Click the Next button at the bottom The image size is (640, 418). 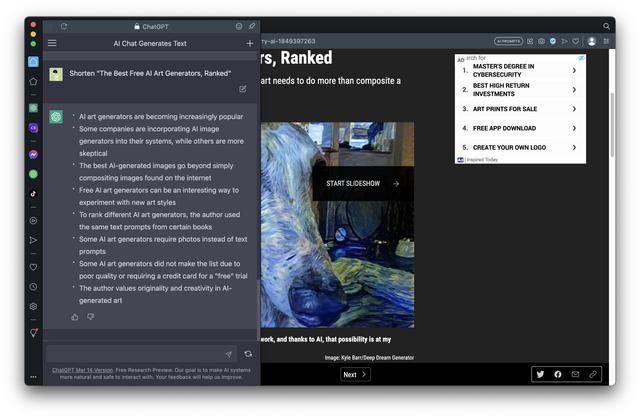tap(355, 374)
